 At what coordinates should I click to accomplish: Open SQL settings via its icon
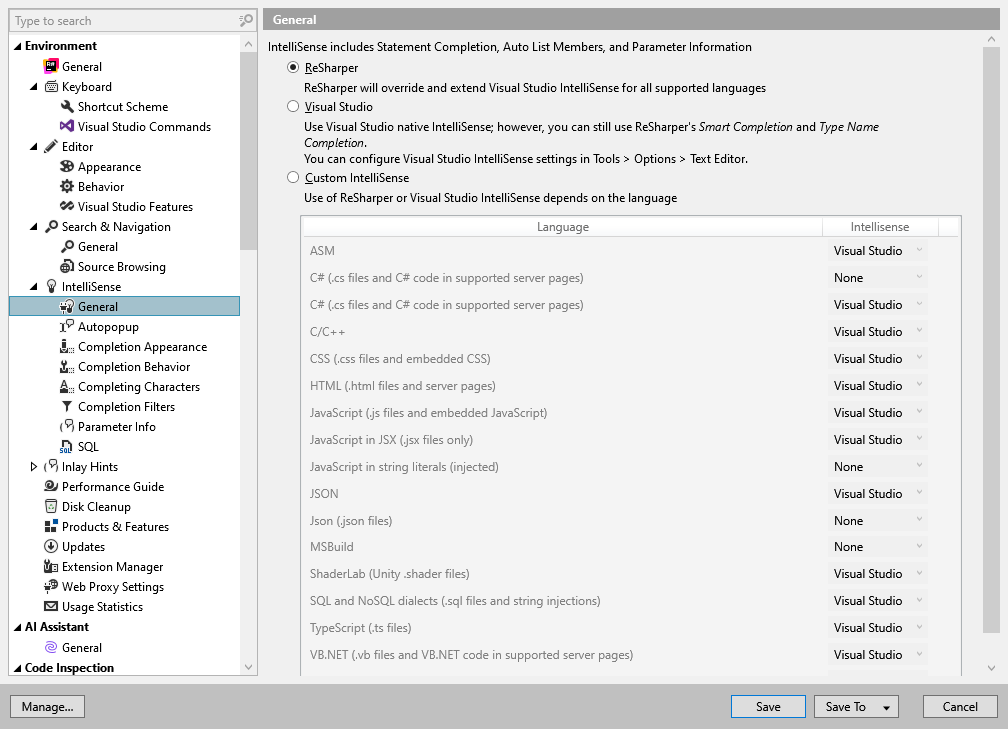point(66,446)
